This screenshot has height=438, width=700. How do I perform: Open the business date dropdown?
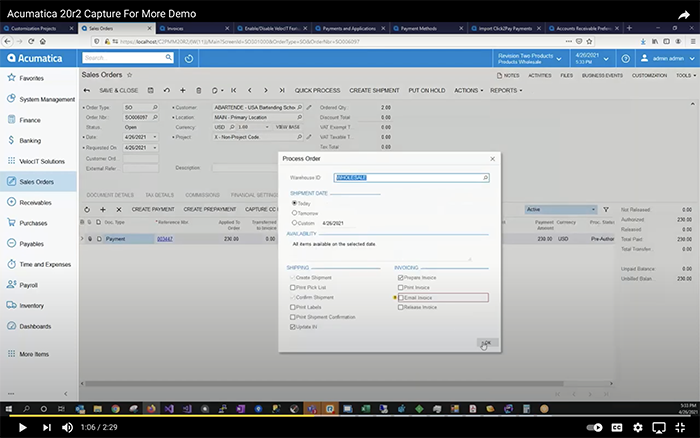592,58
